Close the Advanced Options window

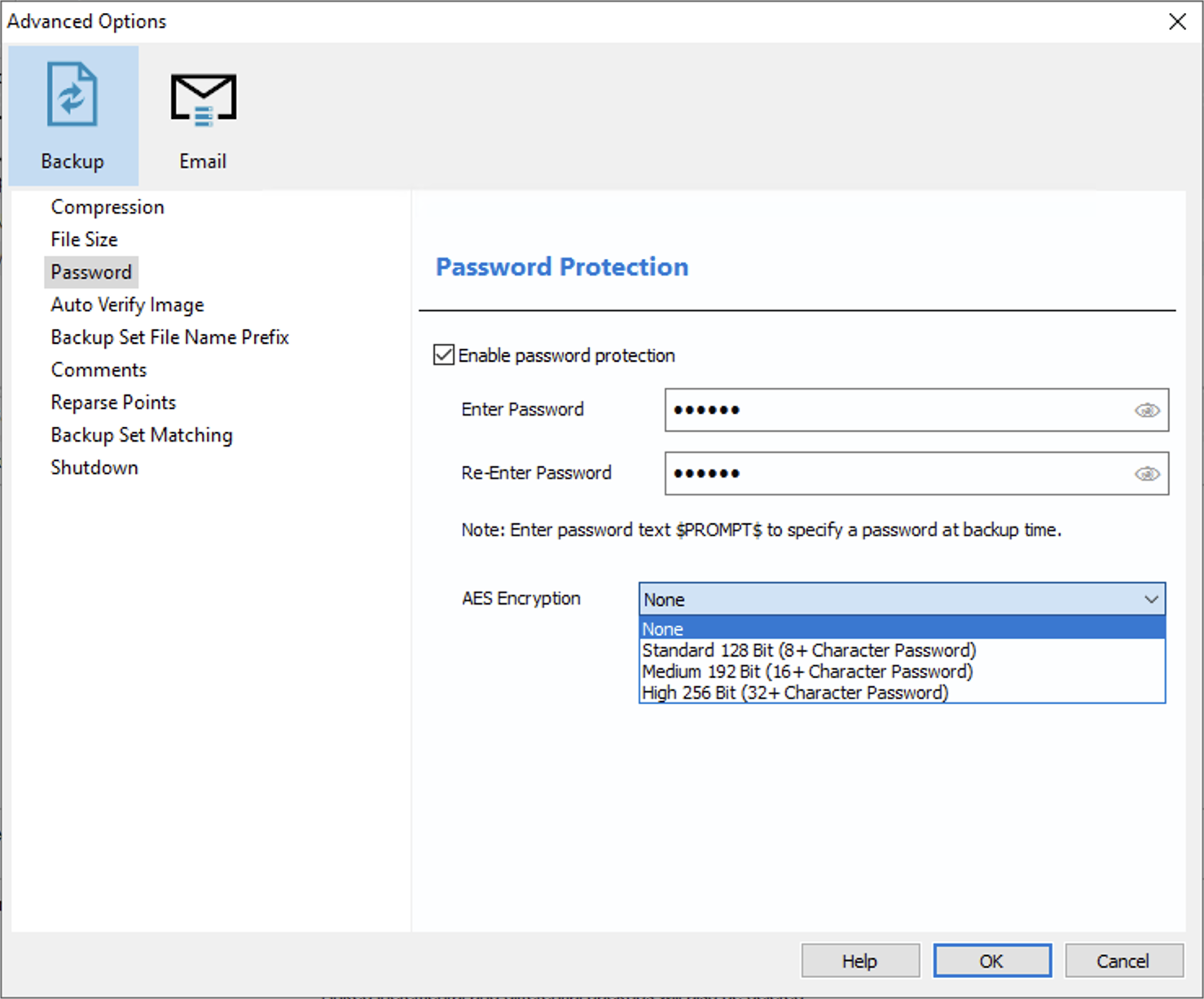1177,21
